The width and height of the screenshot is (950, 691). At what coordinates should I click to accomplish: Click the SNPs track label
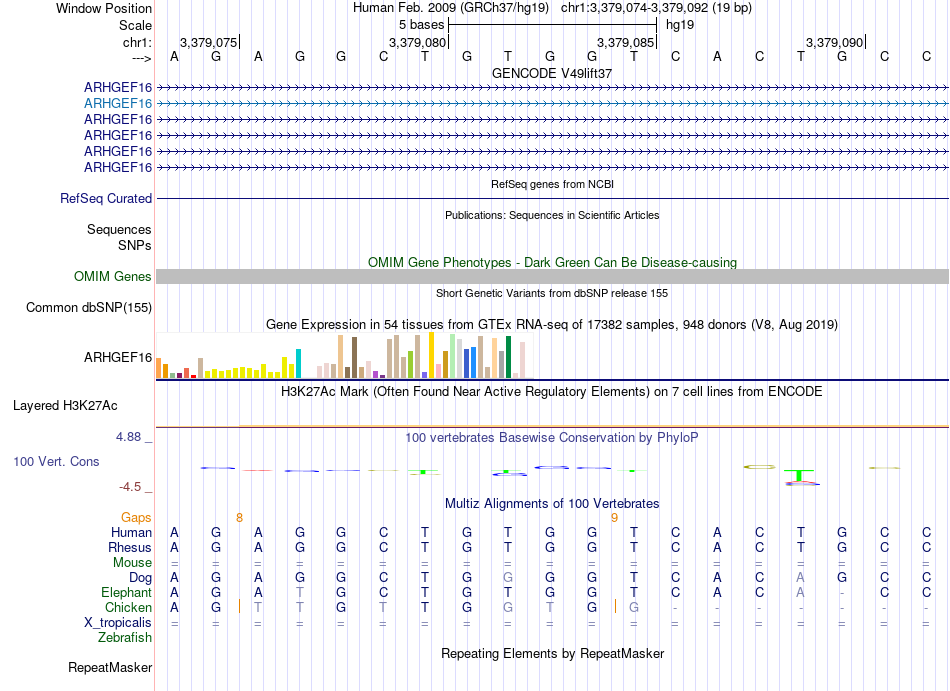(135, 245)
